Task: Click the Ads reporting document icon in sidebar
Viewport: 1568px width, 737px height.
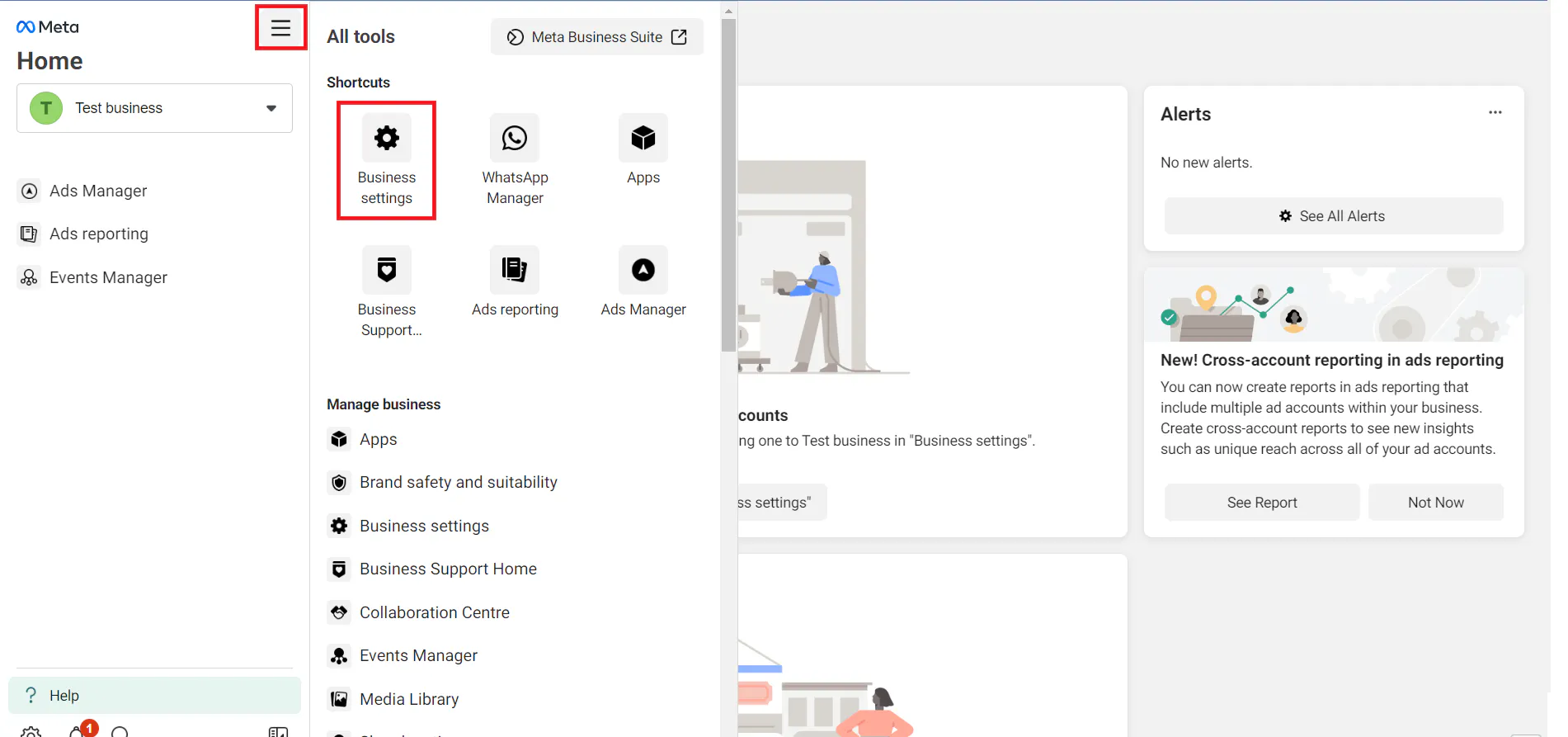Action: point(30,234)
